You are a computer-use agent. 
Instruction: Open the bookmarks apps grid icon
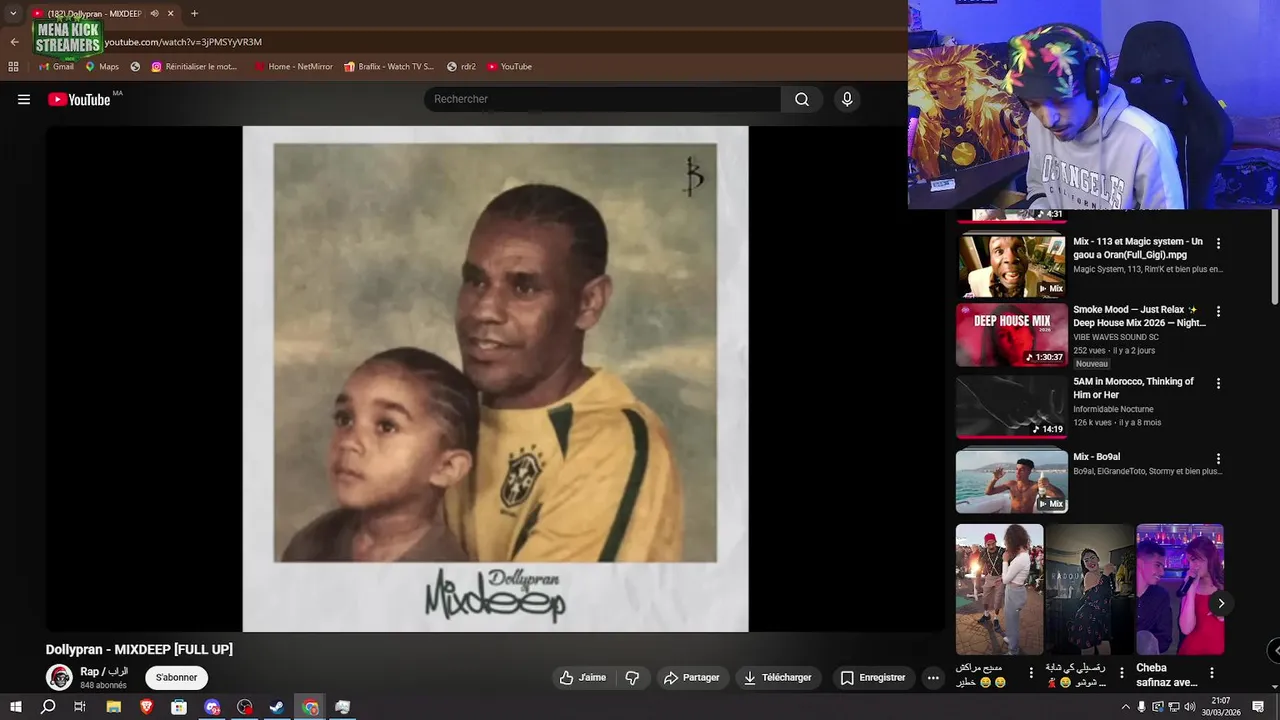13,67
